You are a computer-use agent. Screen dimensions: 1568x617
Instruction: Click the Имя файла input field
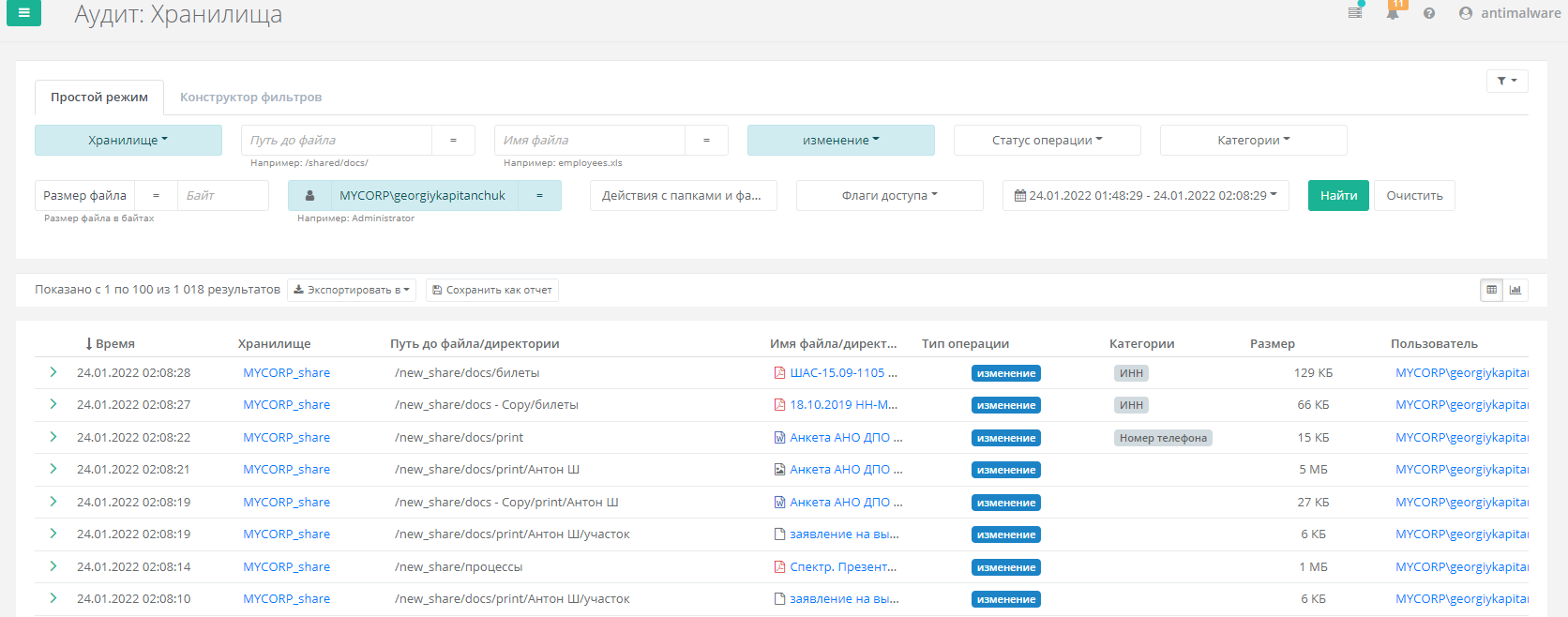(589, 141)
